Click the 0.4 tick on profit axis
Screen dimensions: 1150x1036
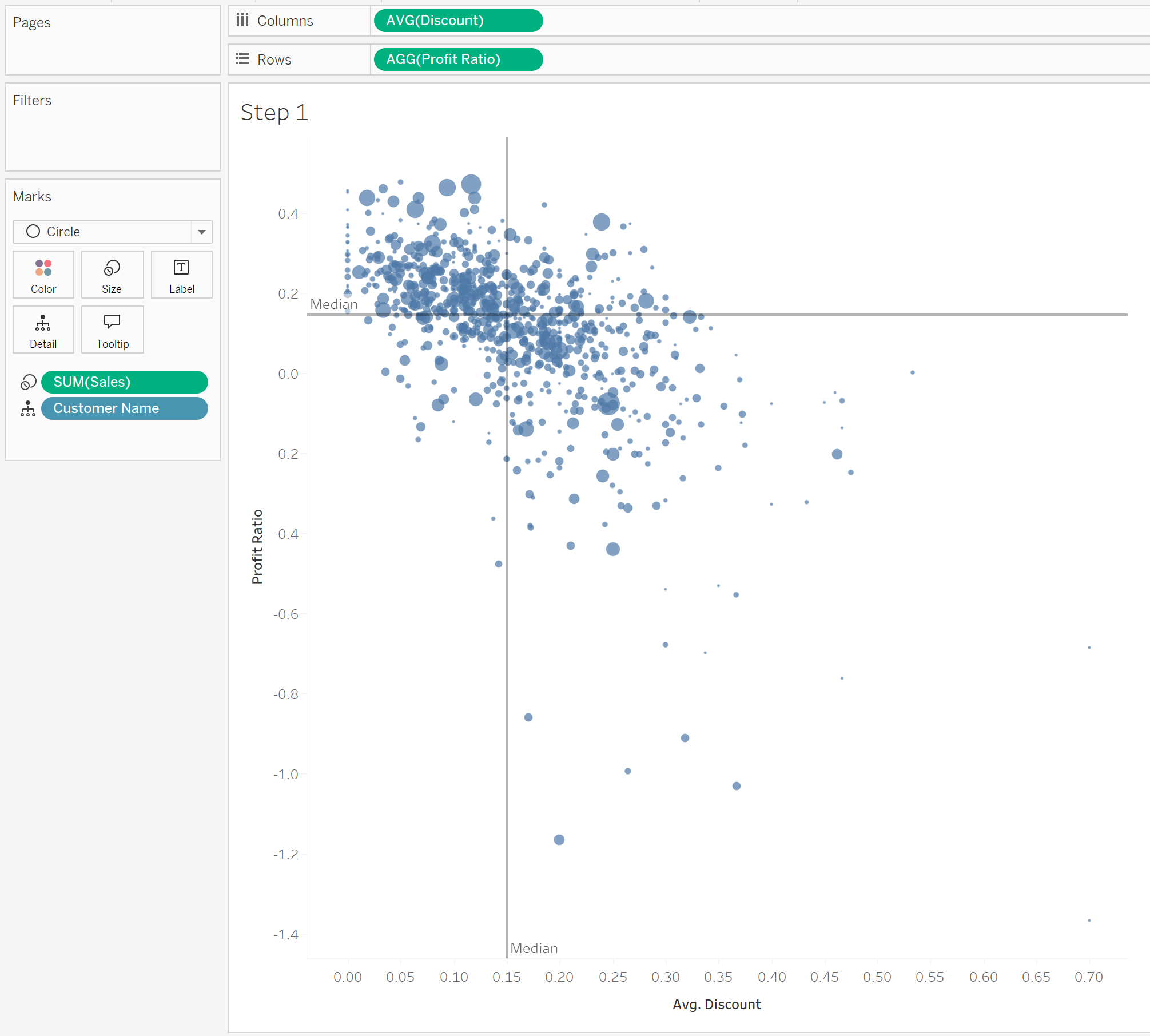click(288, 214)
